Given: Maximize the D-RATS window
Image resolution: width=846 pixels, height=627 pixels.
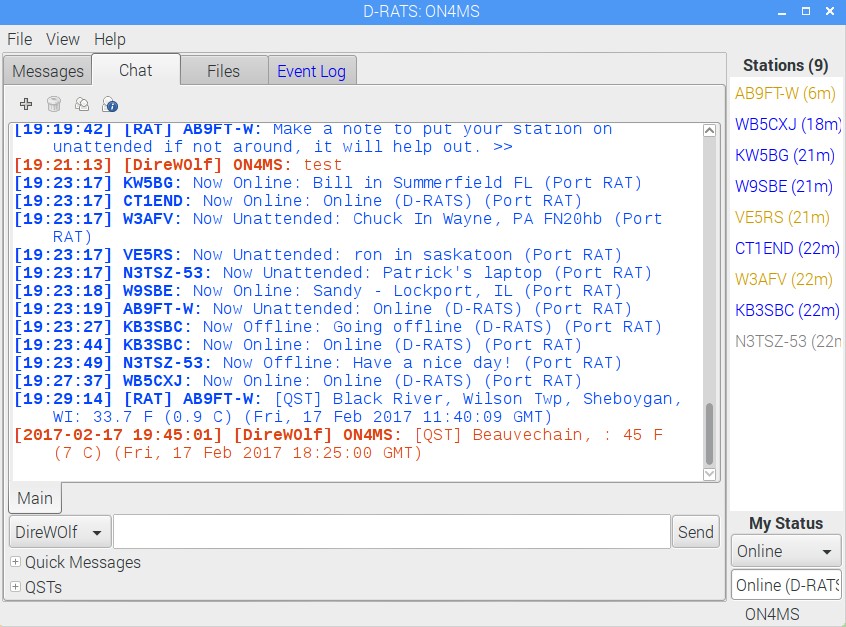Looking at the screenshot, I should click(x=806, y=11).
